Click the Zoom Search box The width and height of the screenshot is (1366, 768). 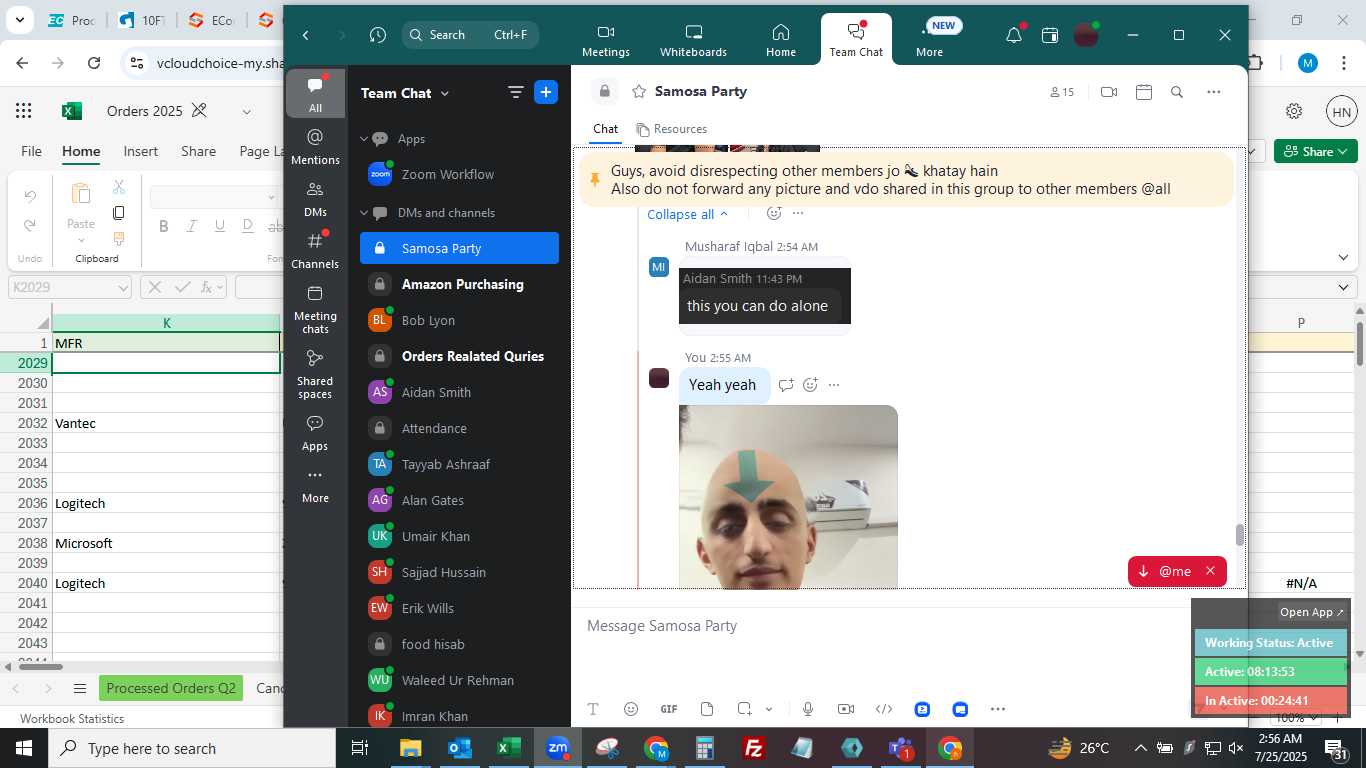click(x=470, y=35)
